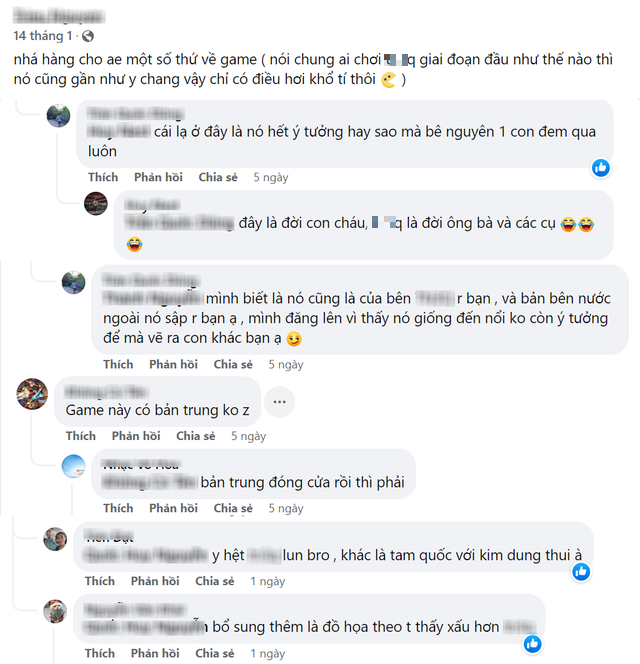Like the "Game này có bản trung ko z" comment

tap(80, 436)
